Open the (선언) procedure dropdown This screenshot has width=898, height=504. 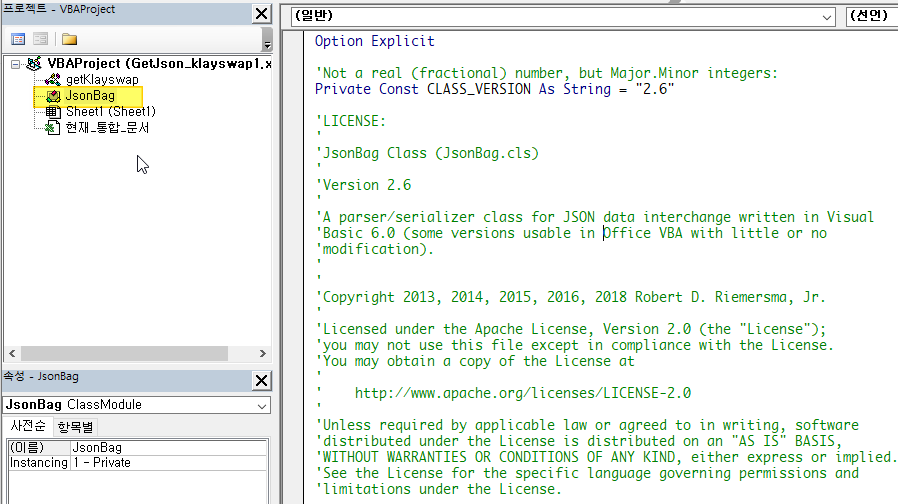(x=872, y=17)
